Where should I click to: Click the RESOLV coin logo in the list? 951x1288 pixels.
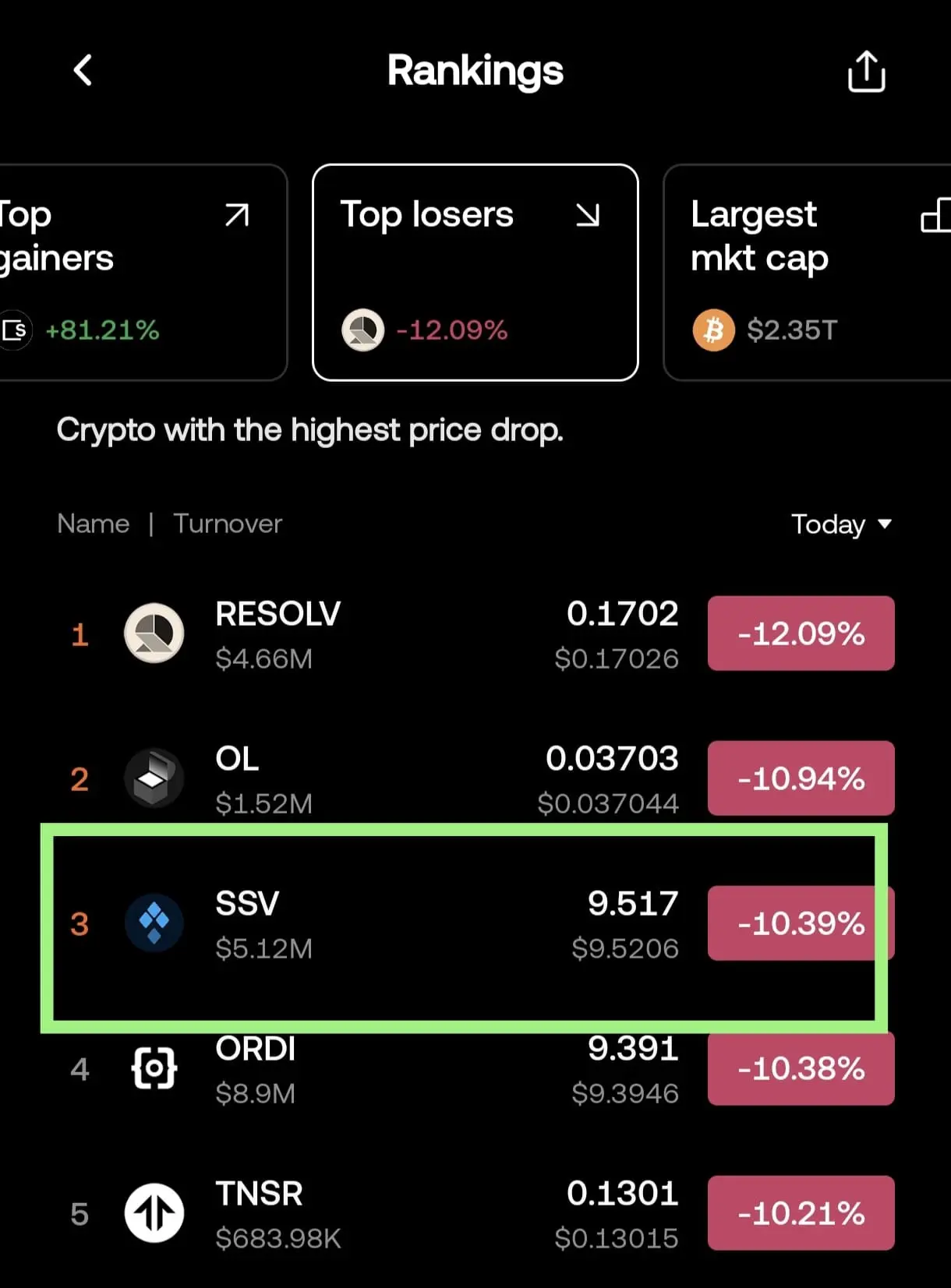[154, 633]
